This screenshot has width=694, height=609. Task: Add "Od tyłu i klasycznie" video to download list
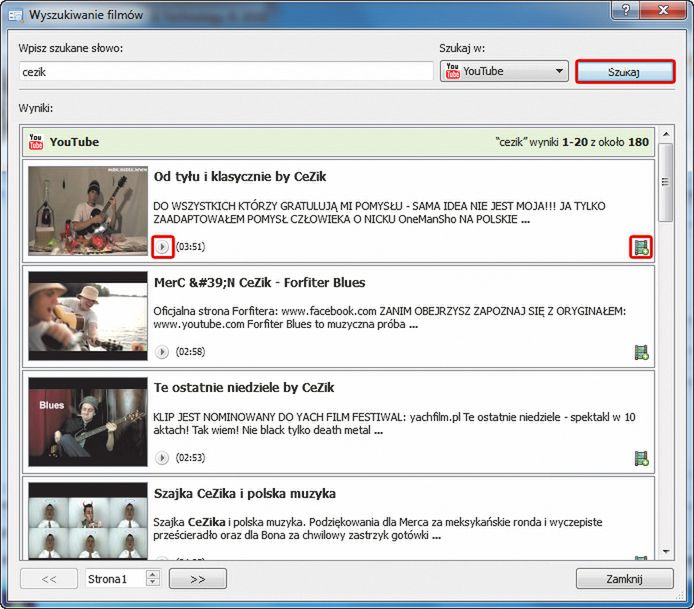click(x=641, y=247)
